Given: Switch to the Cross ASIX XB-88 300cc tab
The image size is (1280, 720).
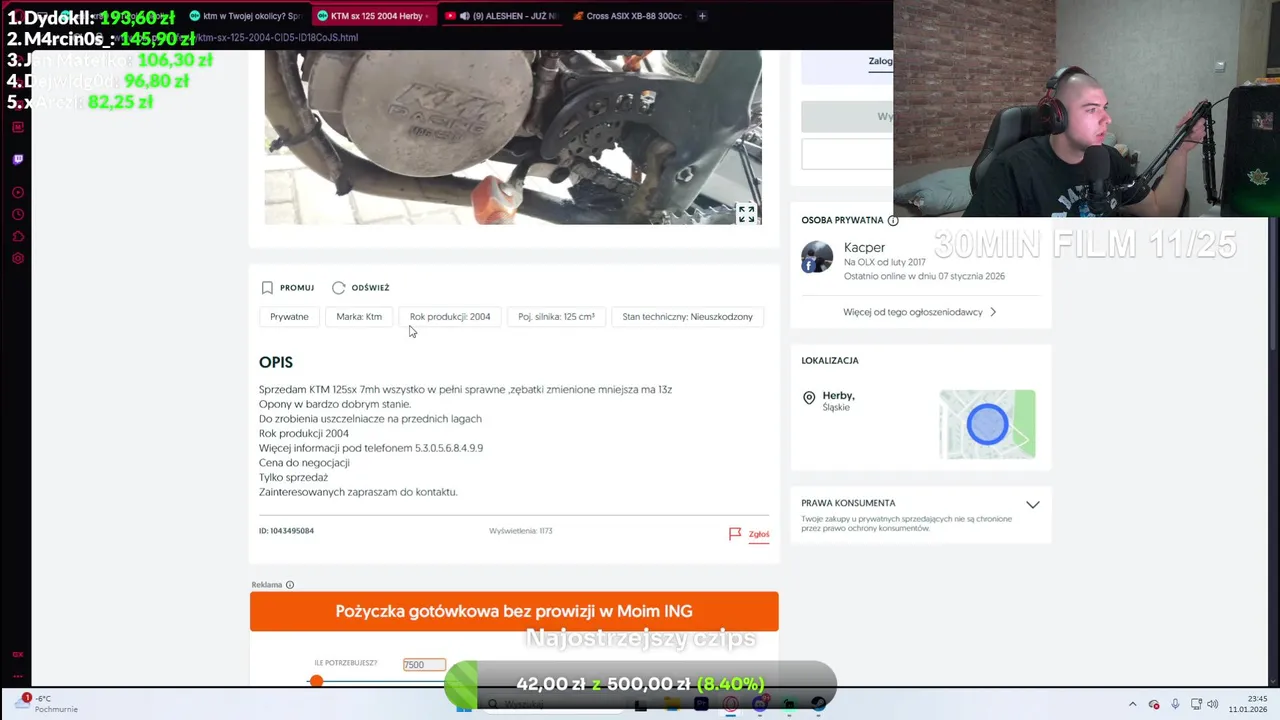Looking at the screenshot, I should (628, 16).
